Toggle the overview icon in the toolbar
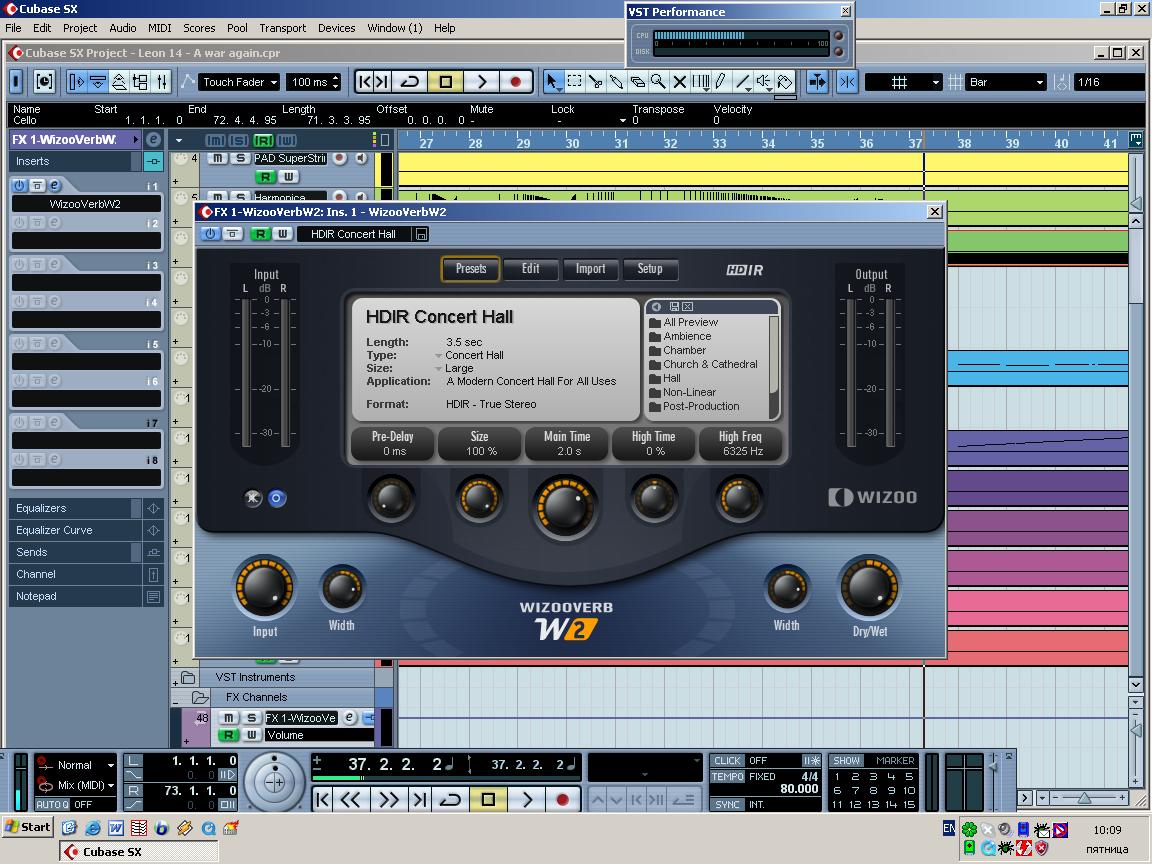1152x864 pixels. [x=119, y=82]
